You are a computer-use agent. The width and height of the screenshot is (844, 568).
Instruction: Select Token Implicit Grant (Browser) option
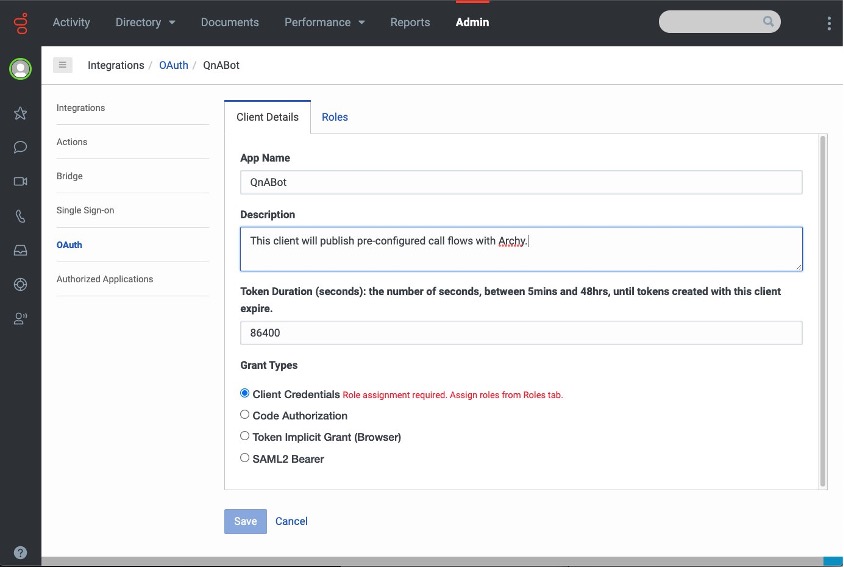[x=244, y=436]
